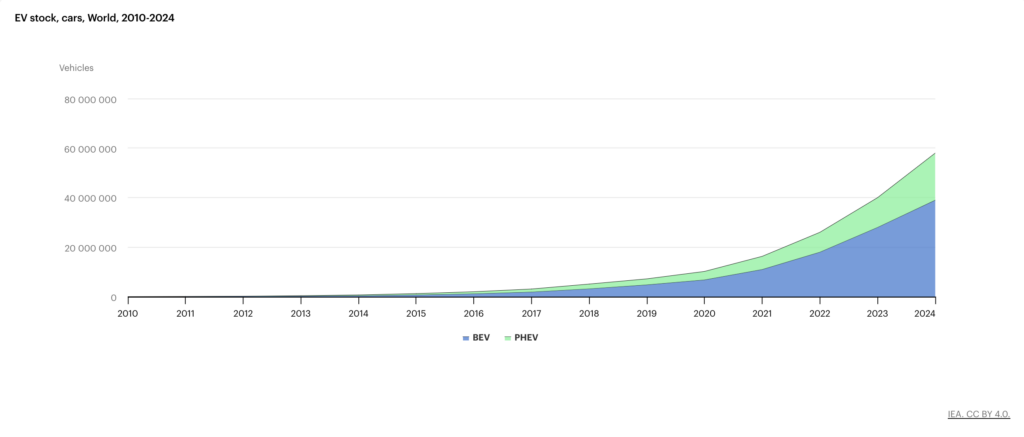Click the 2020 x-axis label
Viewport: 1024px width, 437px height.
click(x=705, y=314)
